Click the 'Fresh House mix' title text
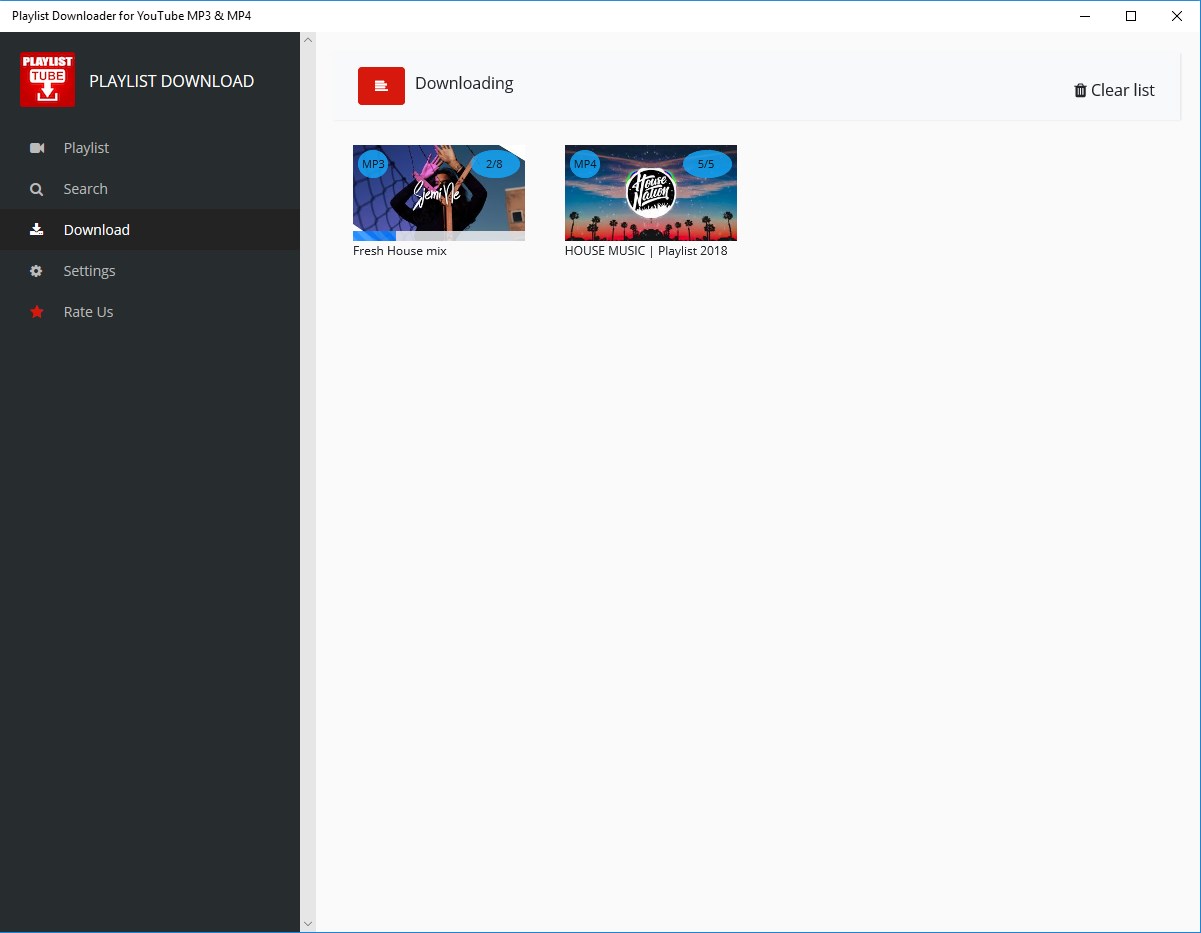Screen dimensions: 1201x933 click(x=400, y=251)
